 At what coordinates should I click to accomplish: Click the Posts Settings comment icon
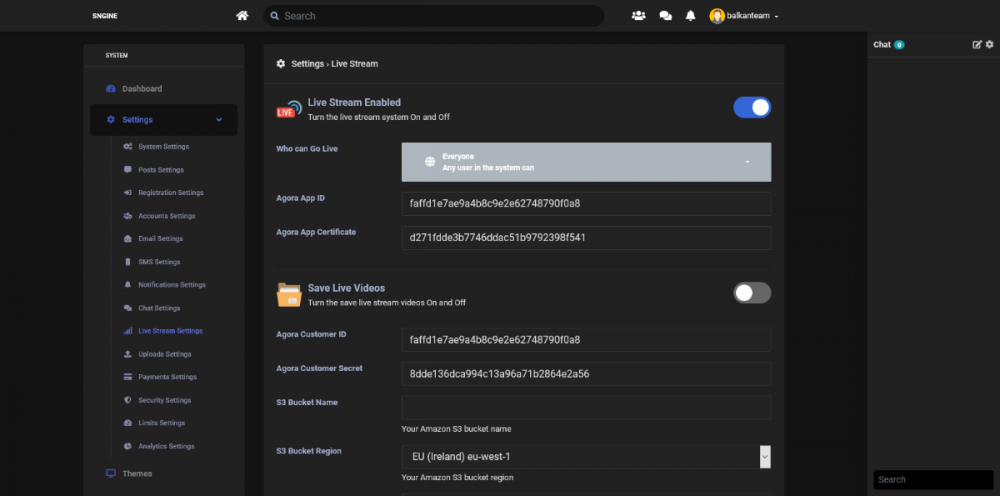coord(128,170)
